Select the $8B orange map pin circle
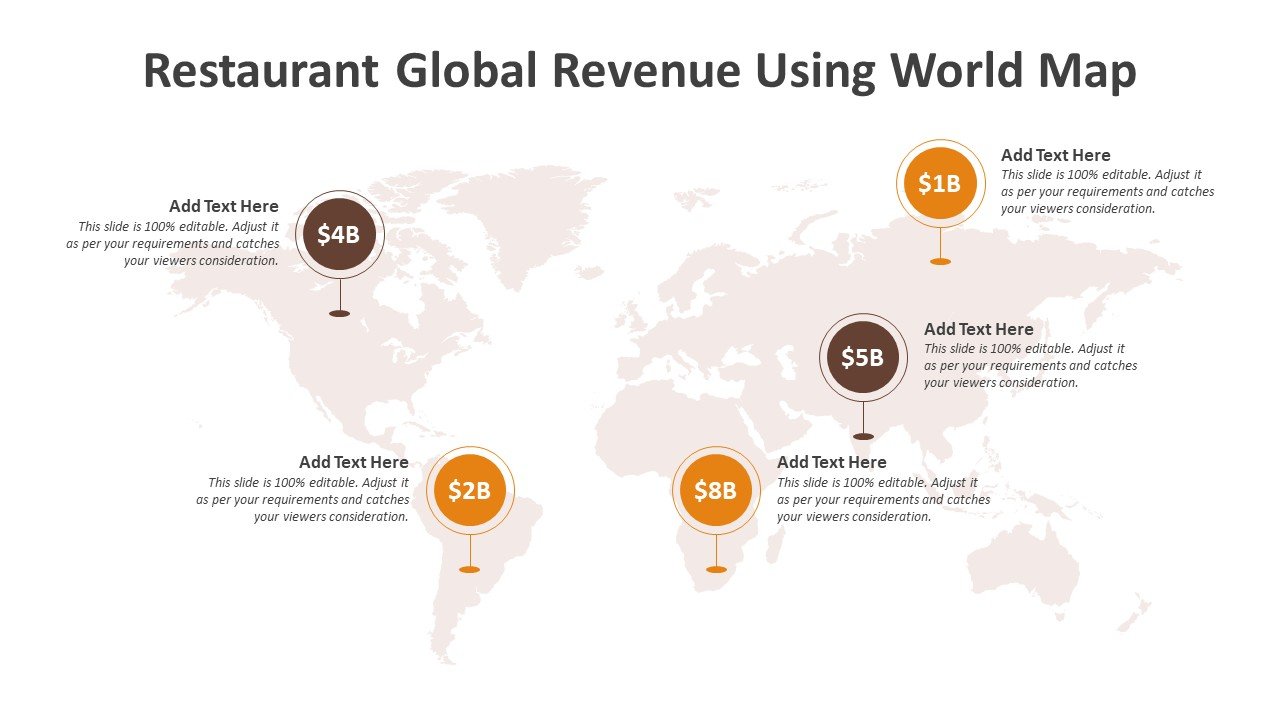The height and width of the screenshot is (720, 1280). coord(716,490)
